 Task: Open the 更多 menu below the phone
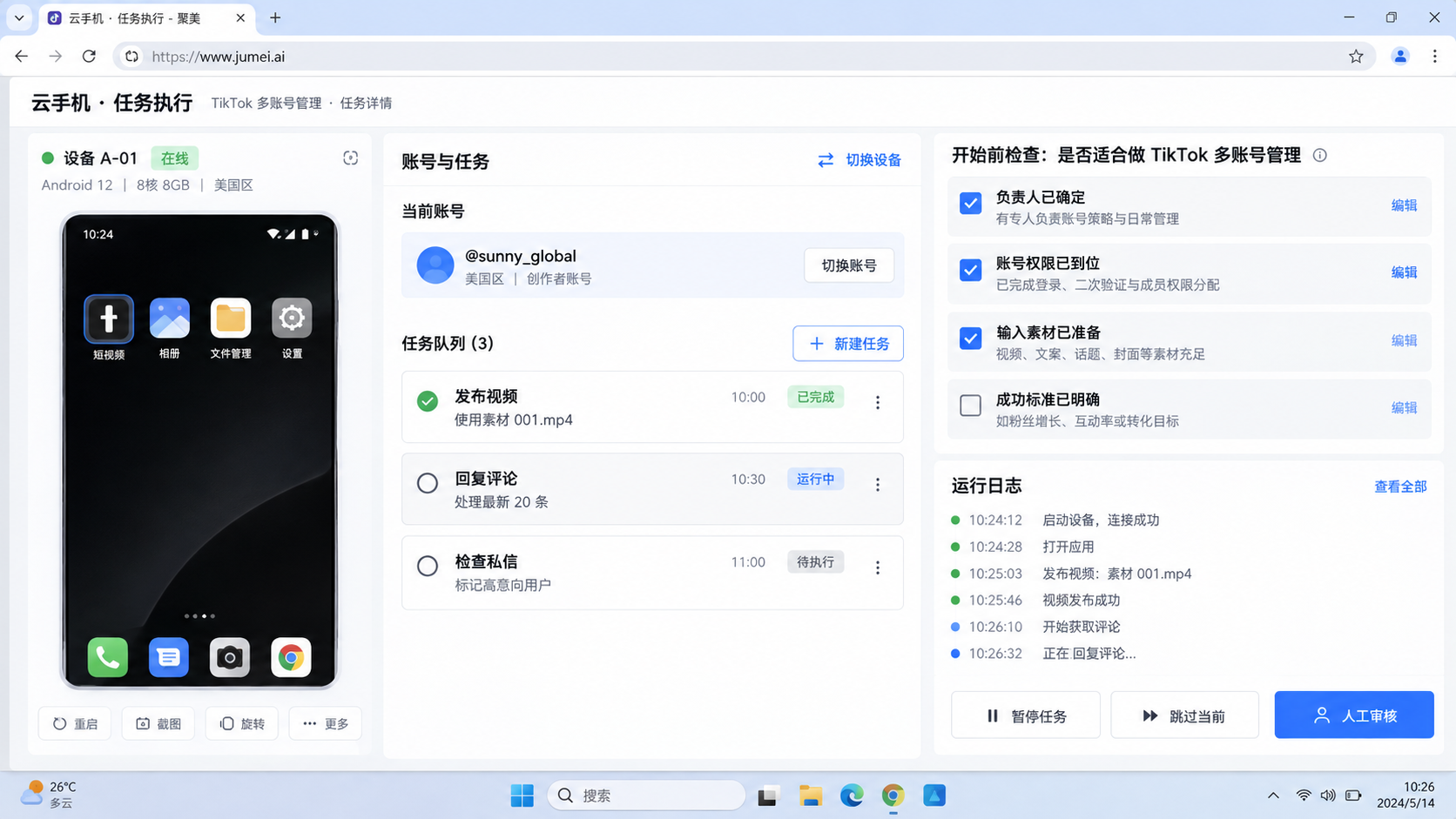(326, 723)
